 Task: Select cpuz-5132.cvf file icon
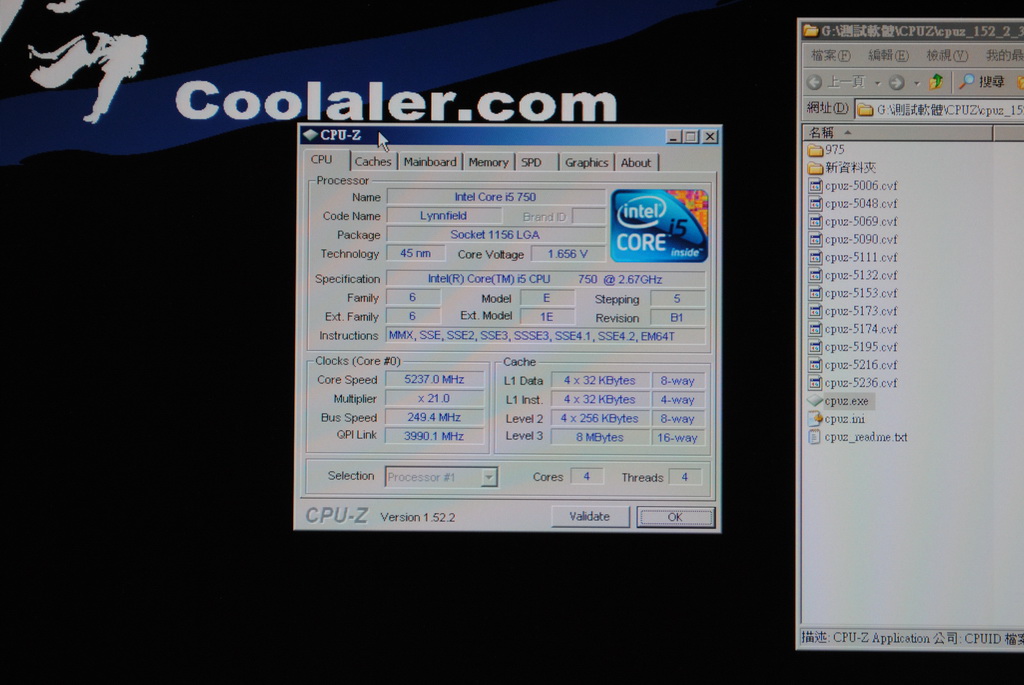[x=815, y=275]
